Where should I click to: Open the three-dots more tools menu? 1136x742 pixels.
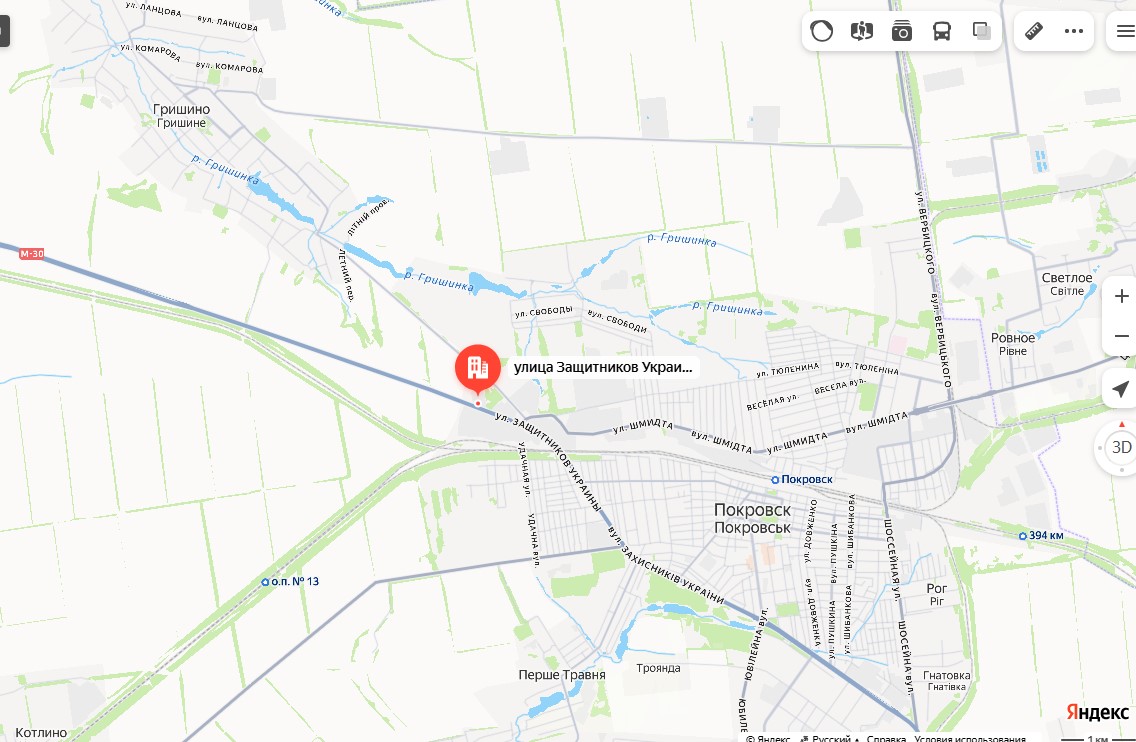click(1074, 31)
